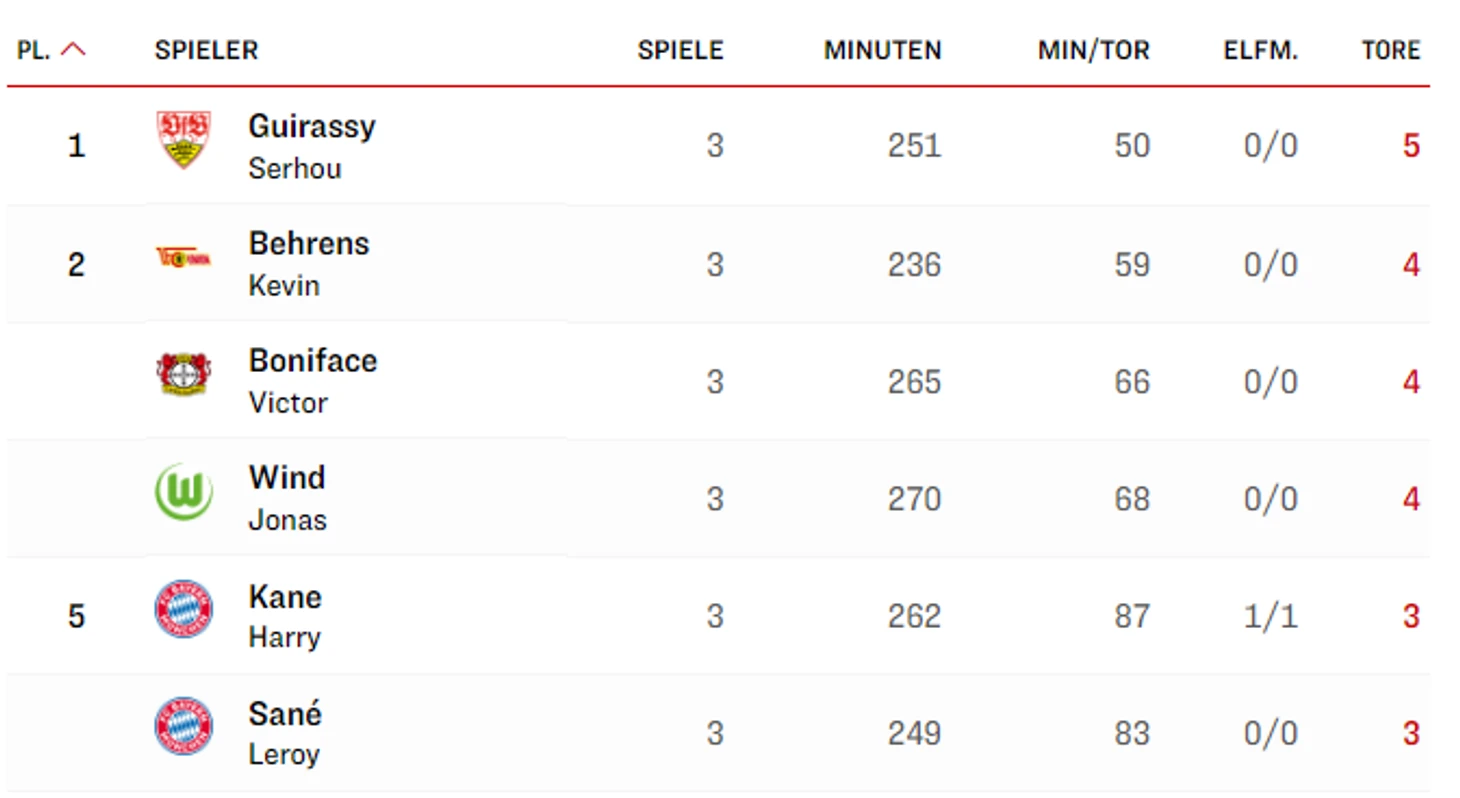Sort by the ELFM. column header
This screenshot has height=798, width=1460.
[x=1260, y=50]
